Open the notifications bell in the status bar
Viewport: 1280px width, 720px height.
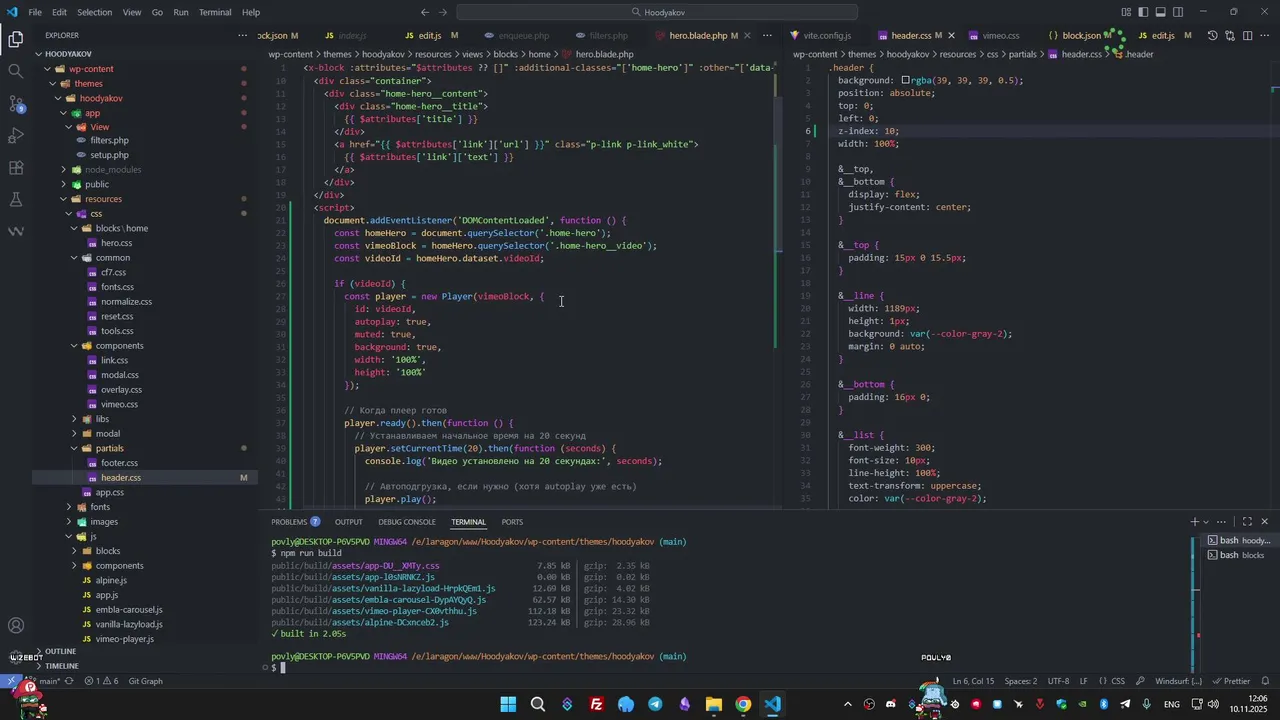[x=1266, y=681]
